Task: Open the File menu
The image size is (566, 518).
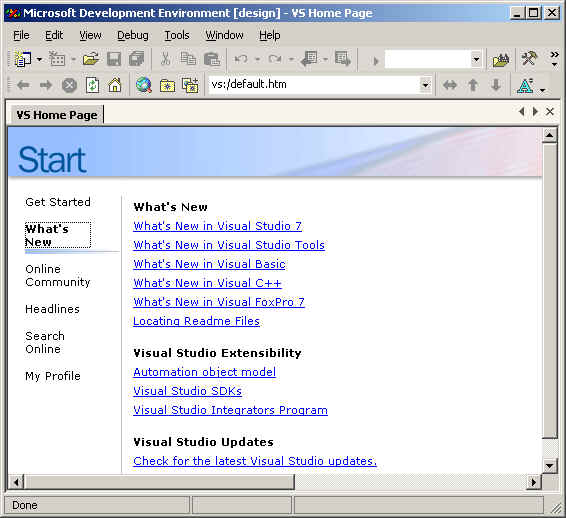Action: click(21, 35)
